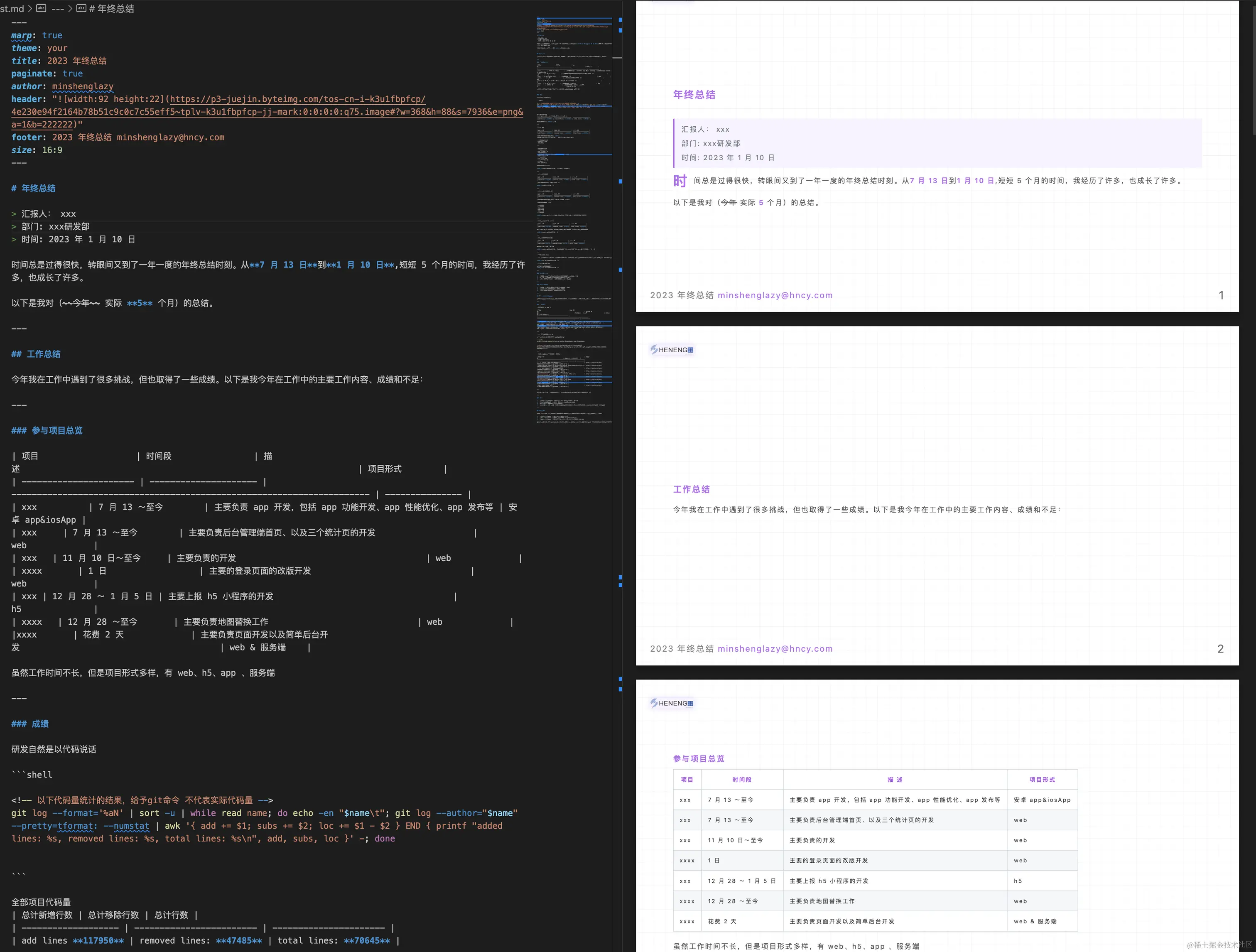Image resolution: width=1256 pixels, height=952 pixels.
Task: Expand the chevron after st.md breadcrumb
Action: 29,9
